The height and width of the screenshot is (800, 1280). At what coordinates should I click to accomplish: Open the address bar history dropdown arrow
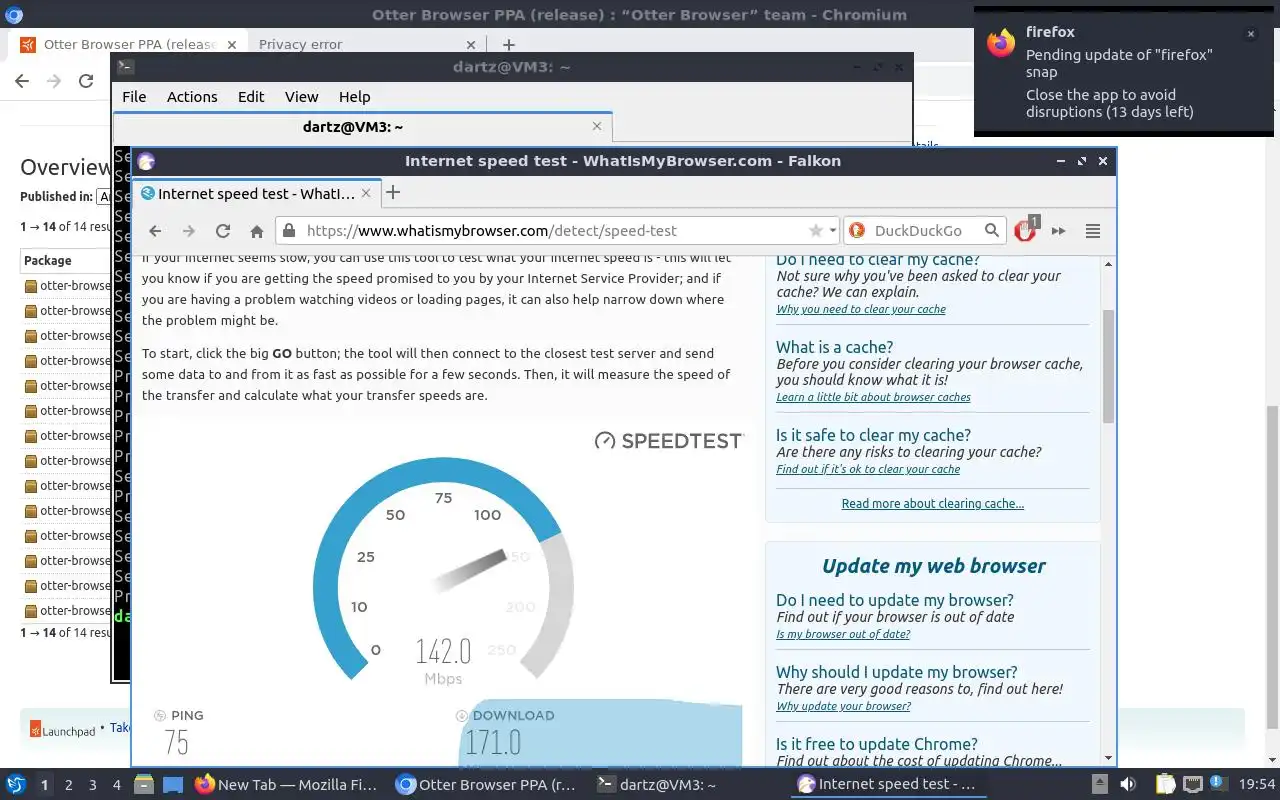click(x=832, y=230)
